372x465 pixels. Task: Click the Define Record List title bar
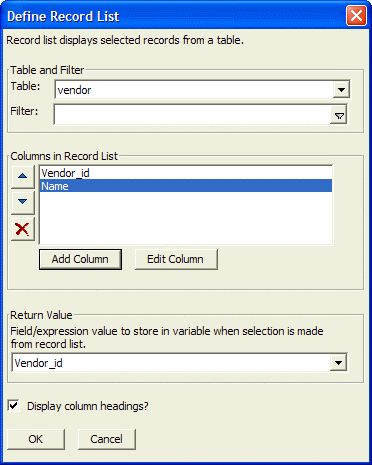[x=173, y=16]
